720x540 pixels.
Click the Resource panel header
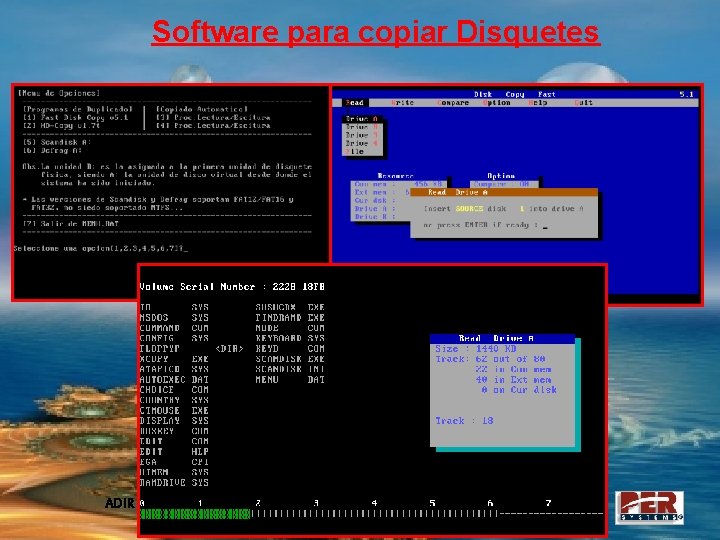pos(395,176)
